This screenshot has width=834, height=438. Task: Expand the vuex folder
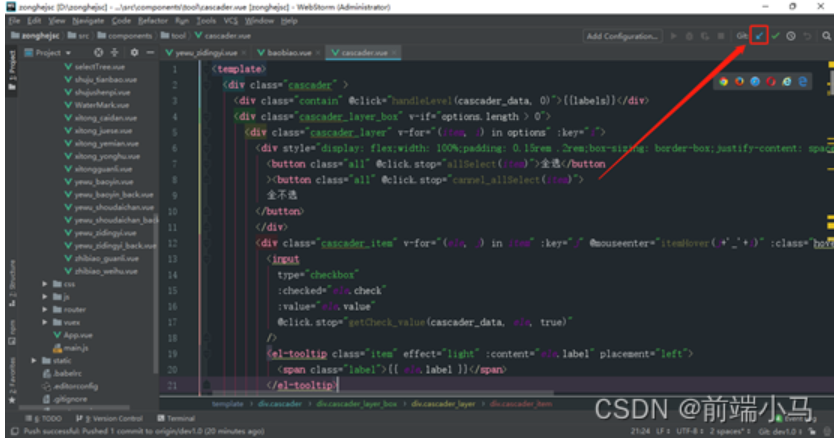click(45, 323)
